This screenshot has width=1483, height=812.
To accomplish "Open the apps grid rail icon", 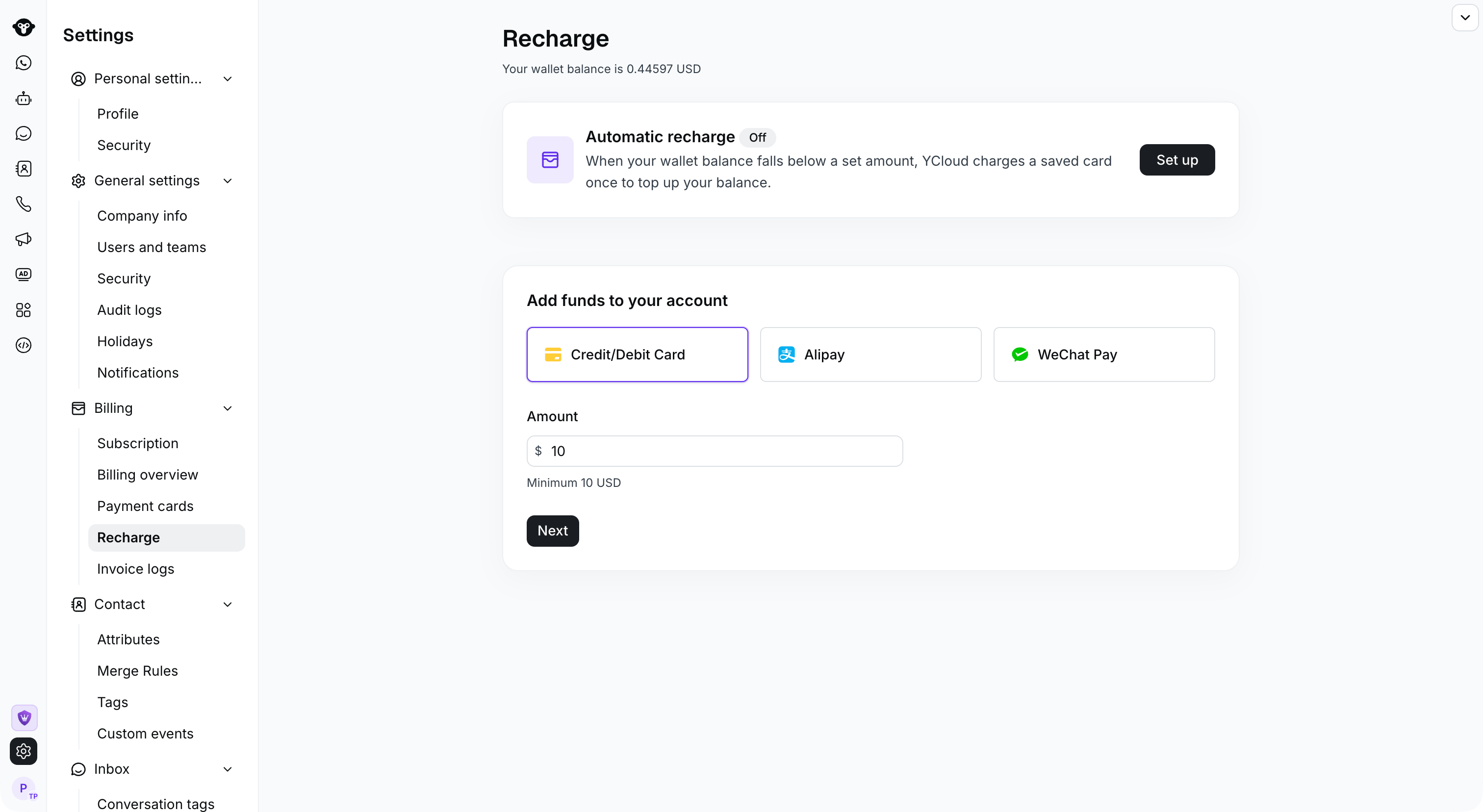I will point(24,310).
